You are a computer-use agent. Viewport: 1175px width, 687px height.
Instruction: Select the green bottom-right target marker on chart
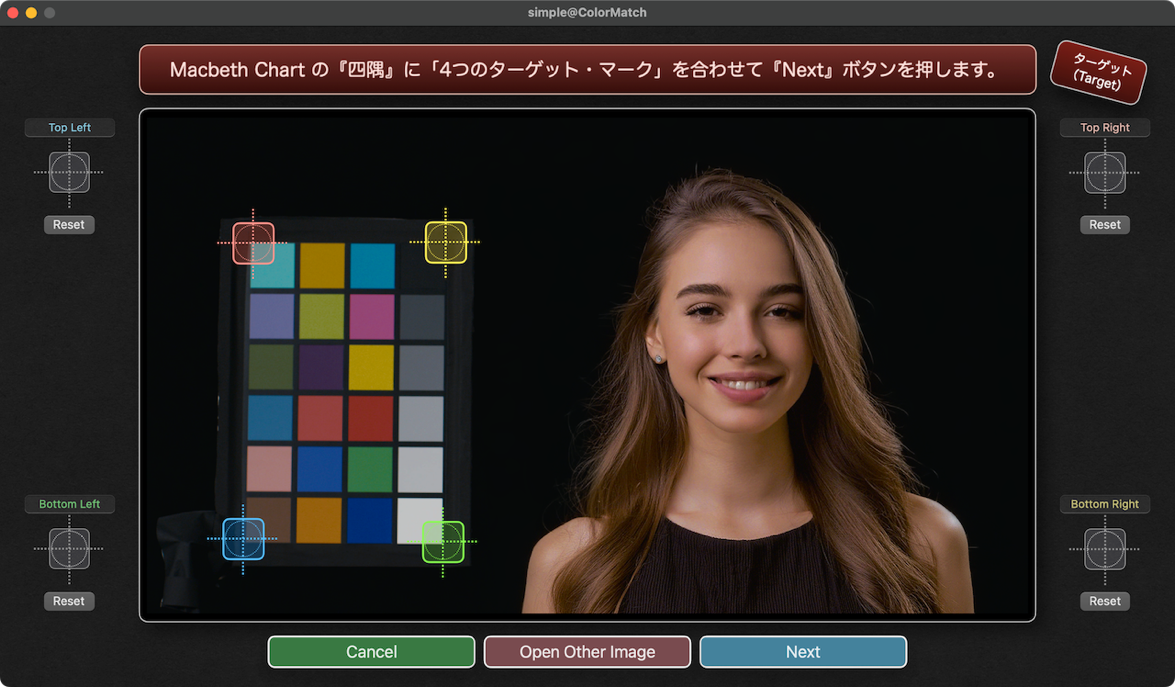coord(443,542)
